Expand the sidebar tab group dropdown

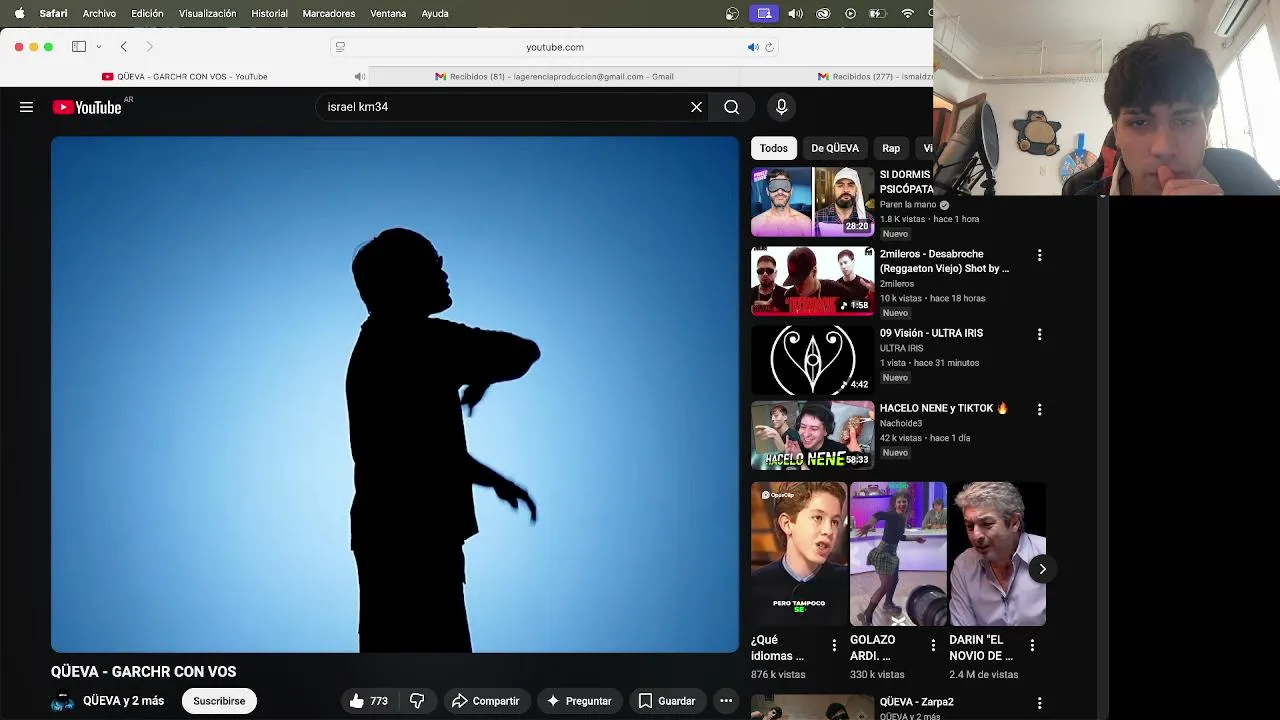[x=99, y=47]
